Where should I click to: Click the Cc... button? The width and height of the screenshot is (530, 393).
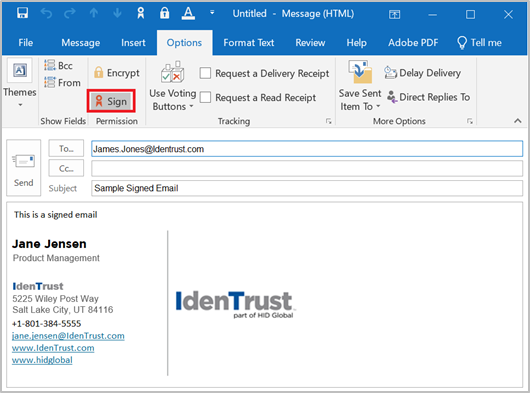pos(66,168)
